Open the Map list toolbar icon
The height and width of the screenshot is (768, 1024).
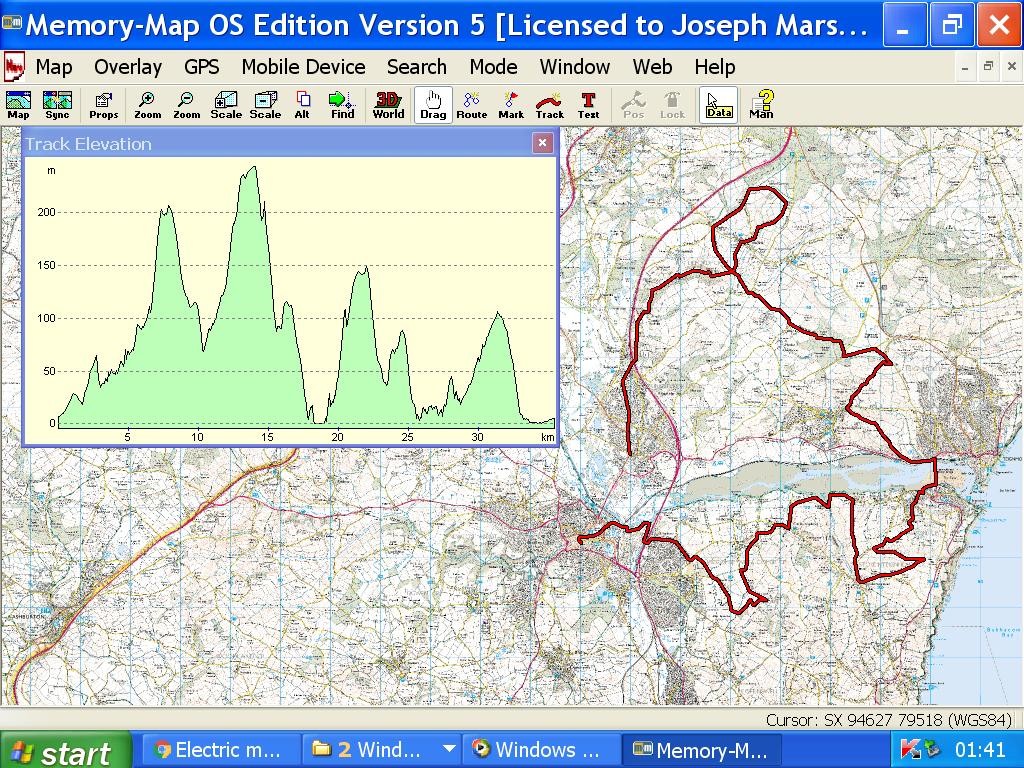tap(18, 105)
